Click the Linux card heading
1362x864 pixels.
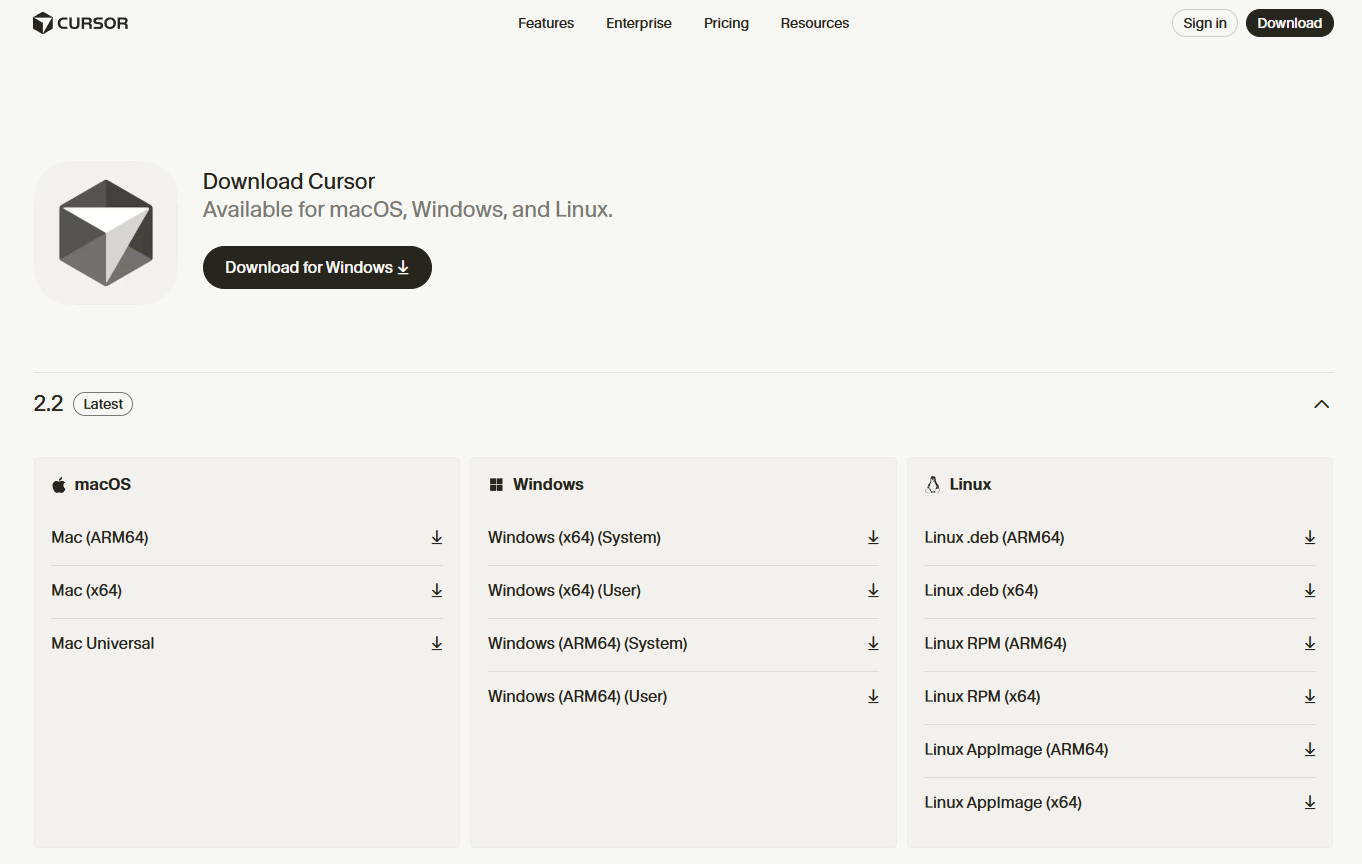tap(971, 484)
